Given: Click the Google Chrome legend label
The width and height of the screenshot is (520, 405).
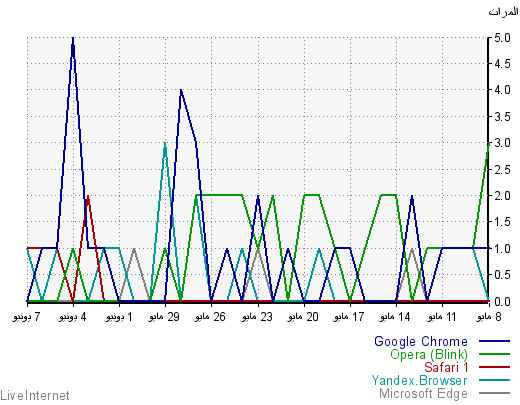Looking at the screenshot, I should 421,342.
